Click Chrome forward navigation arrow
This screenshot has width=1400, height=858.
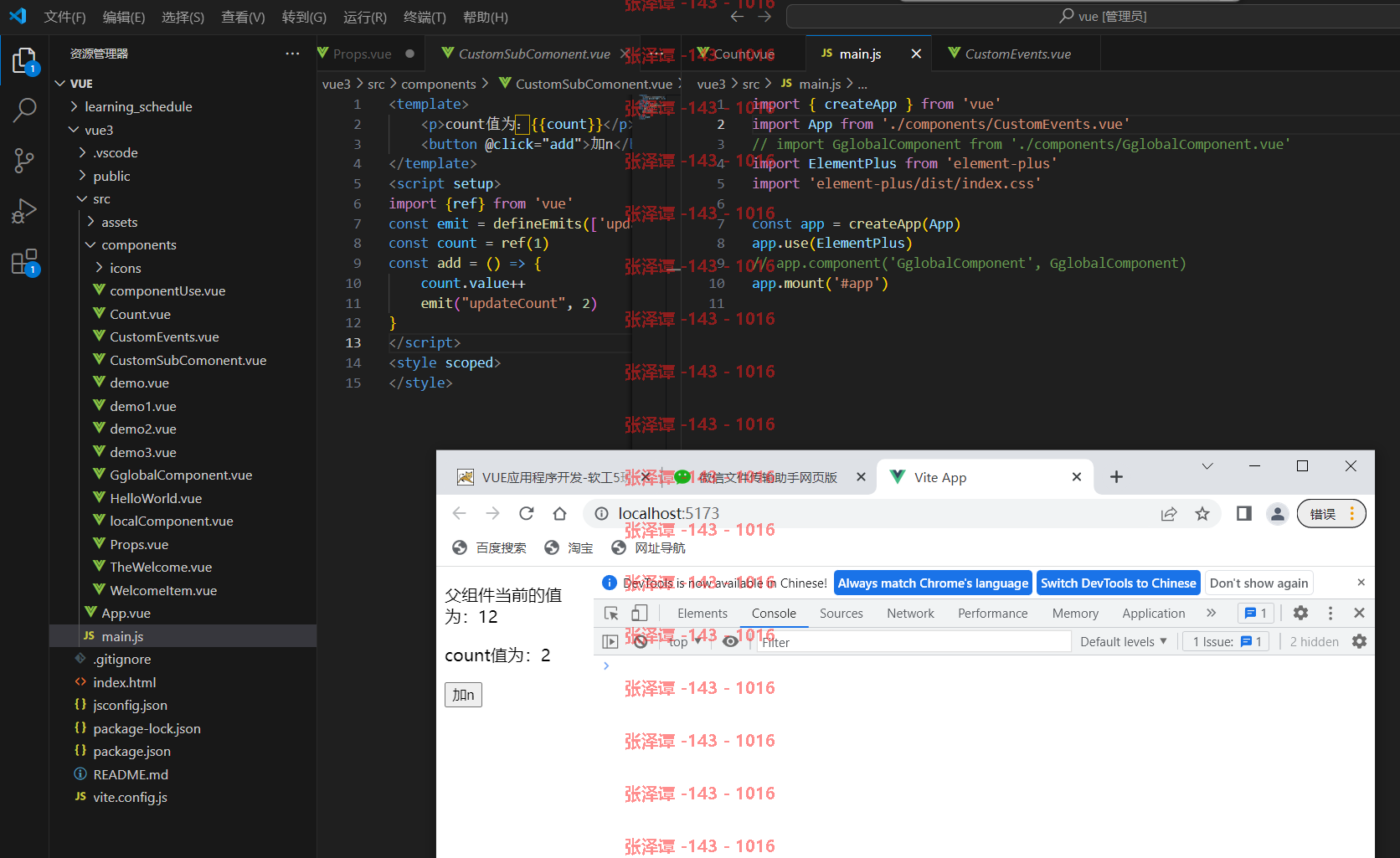492,513
